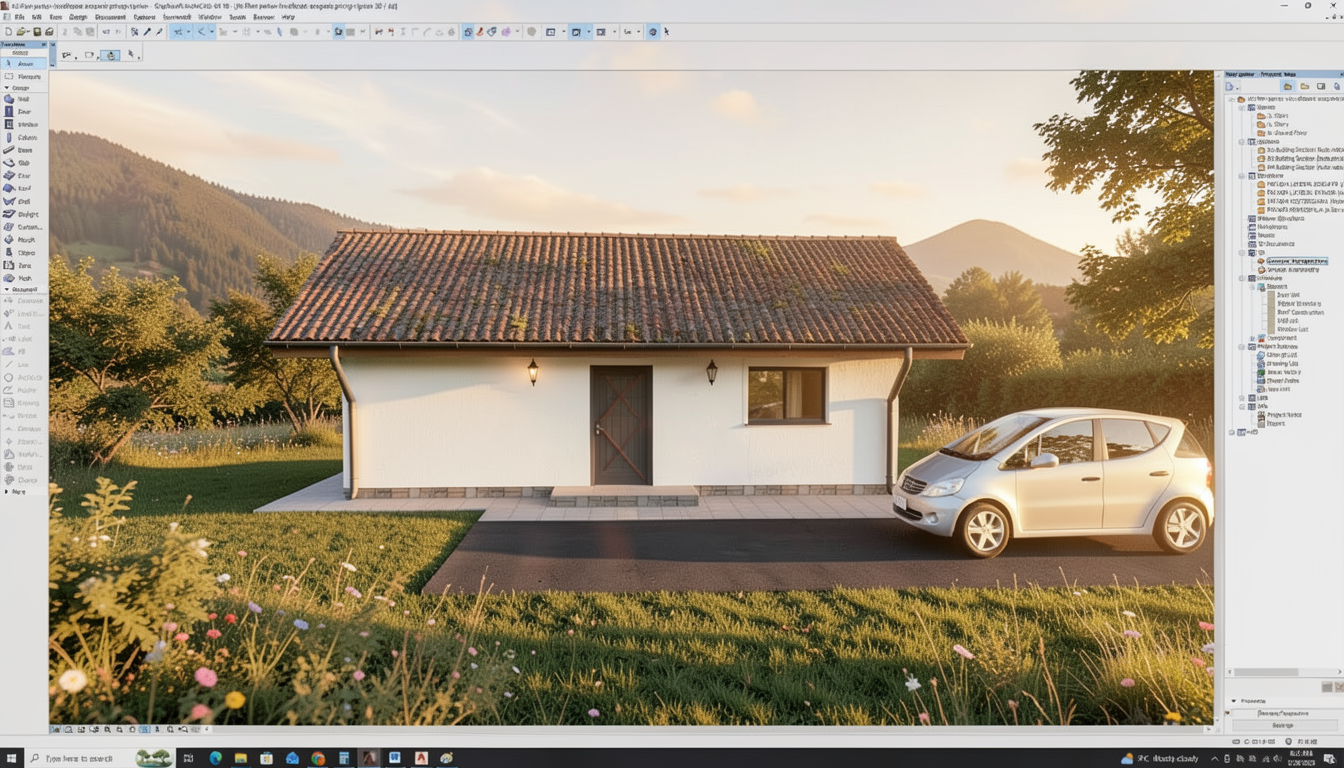The height and width of the screenshot is (768, 1344).
Task: Expand the Properties section below the Navigator
Action: point(1234,701)
